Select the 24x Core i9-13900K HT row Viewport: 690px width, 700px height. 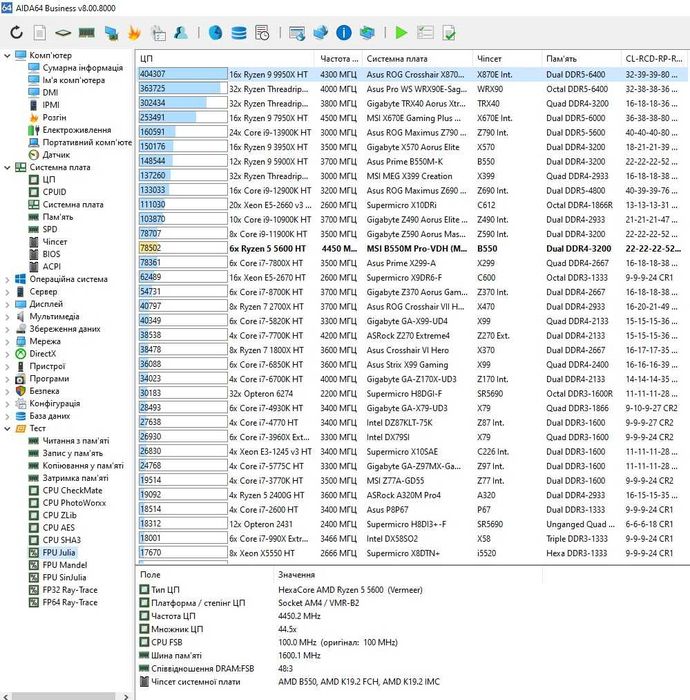click(x=411, y=133)
